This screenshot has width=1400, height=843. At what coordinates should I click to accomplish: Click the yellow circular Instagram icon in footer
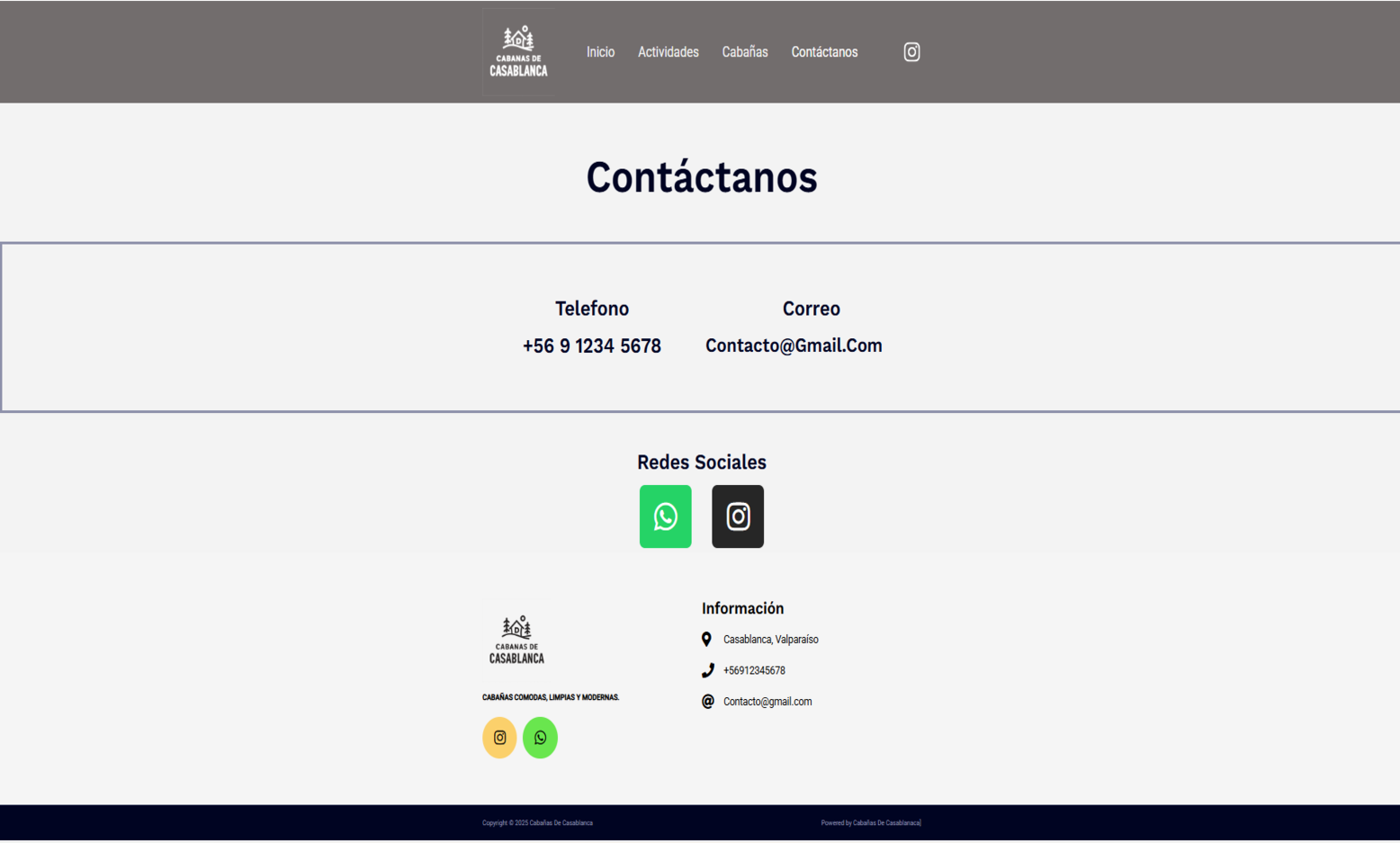(499, 738)
